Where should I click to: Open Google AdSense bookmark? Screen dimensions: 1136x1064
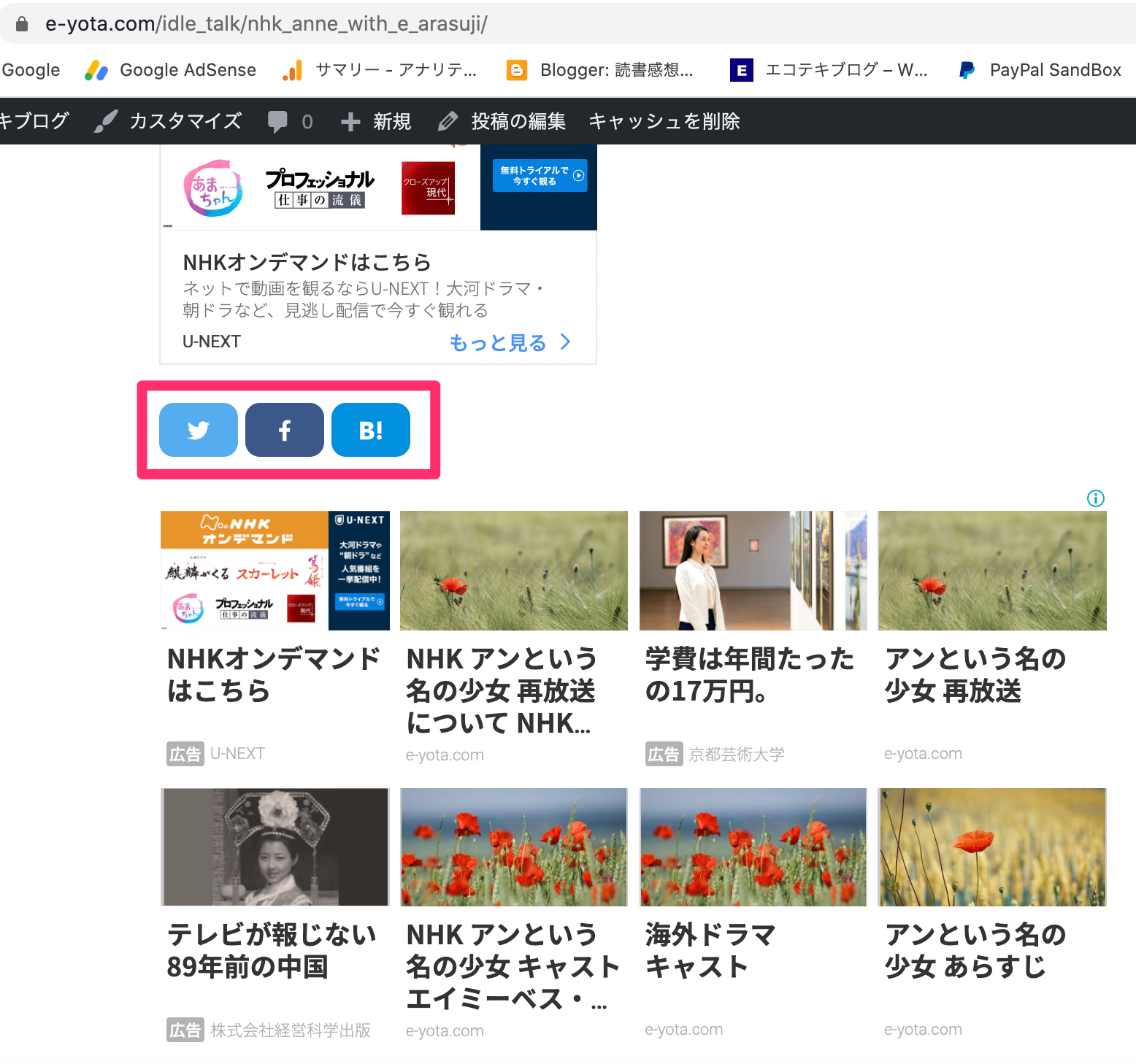(x=170, y=70)
